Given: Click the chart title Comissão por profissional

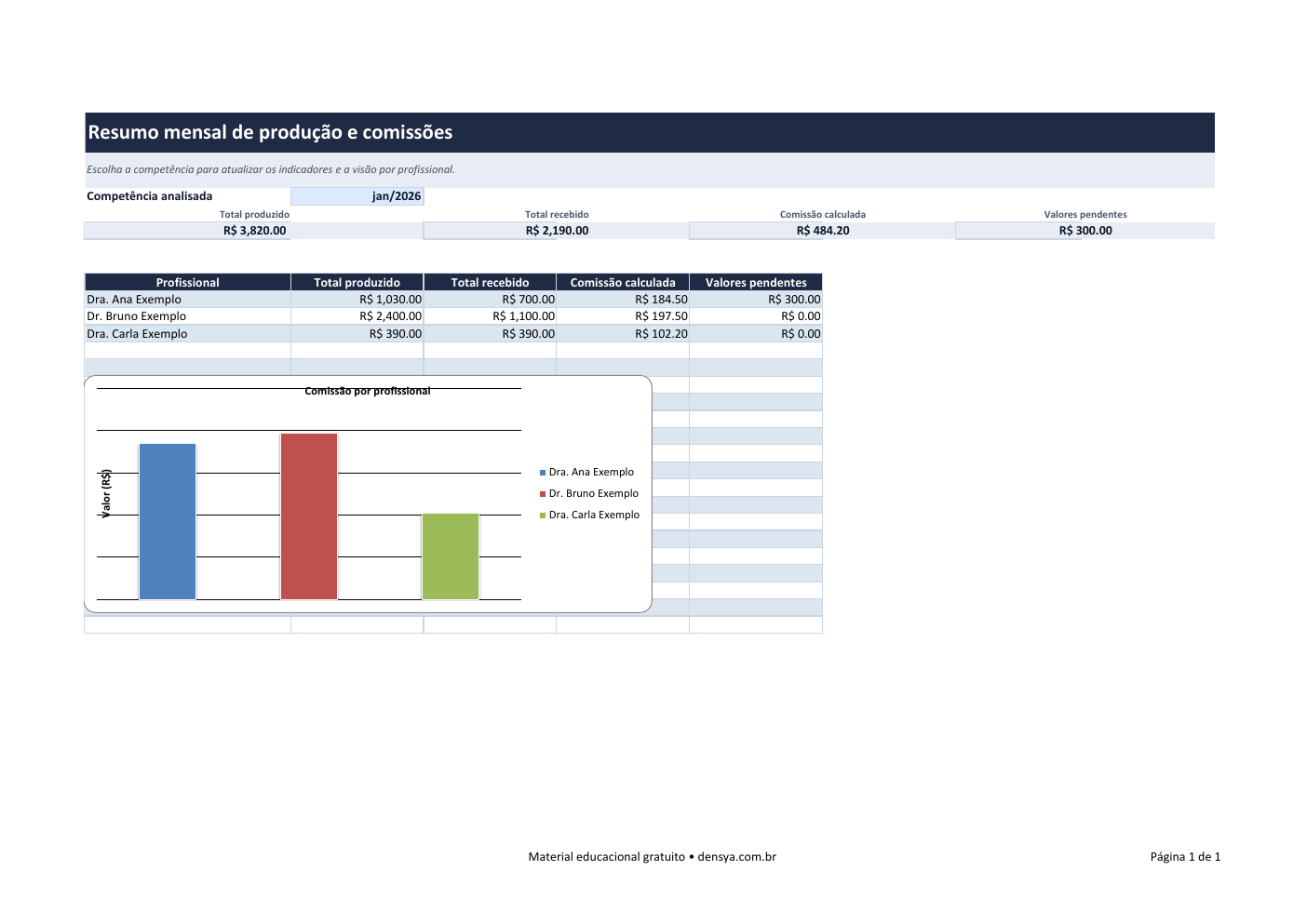Looking at the screenshot, I should click(x=368, y=391).
